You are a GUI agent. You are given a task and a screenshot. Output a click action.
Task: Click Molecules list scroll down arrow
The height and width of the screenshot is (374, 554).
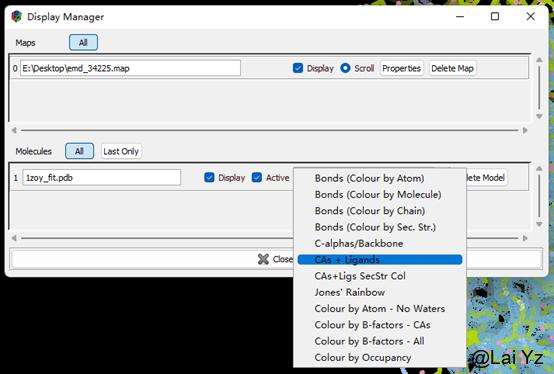pyautogui.click(x=539, y=224)
